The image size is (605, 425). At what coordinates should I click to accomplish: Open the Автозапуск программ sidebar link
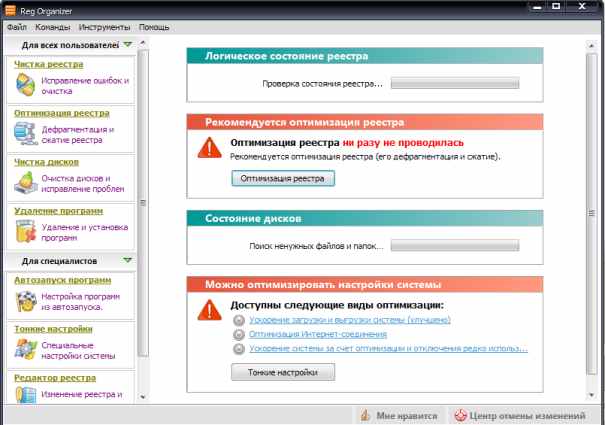coord(63,280)
